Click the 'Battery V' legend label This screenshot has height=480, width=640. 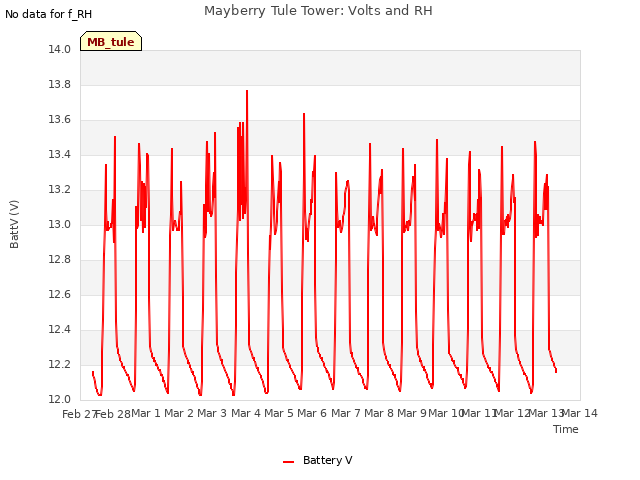coord(327,460)
